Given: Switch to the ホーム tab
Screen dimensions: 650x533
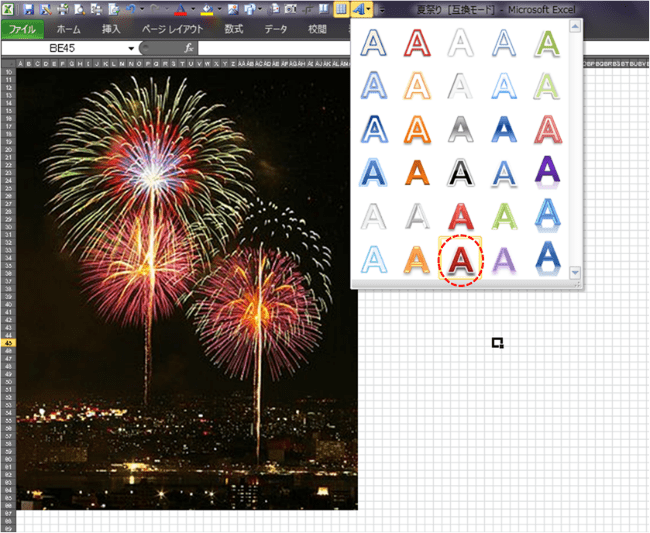Looking at the screenshot, I should 69,29.
